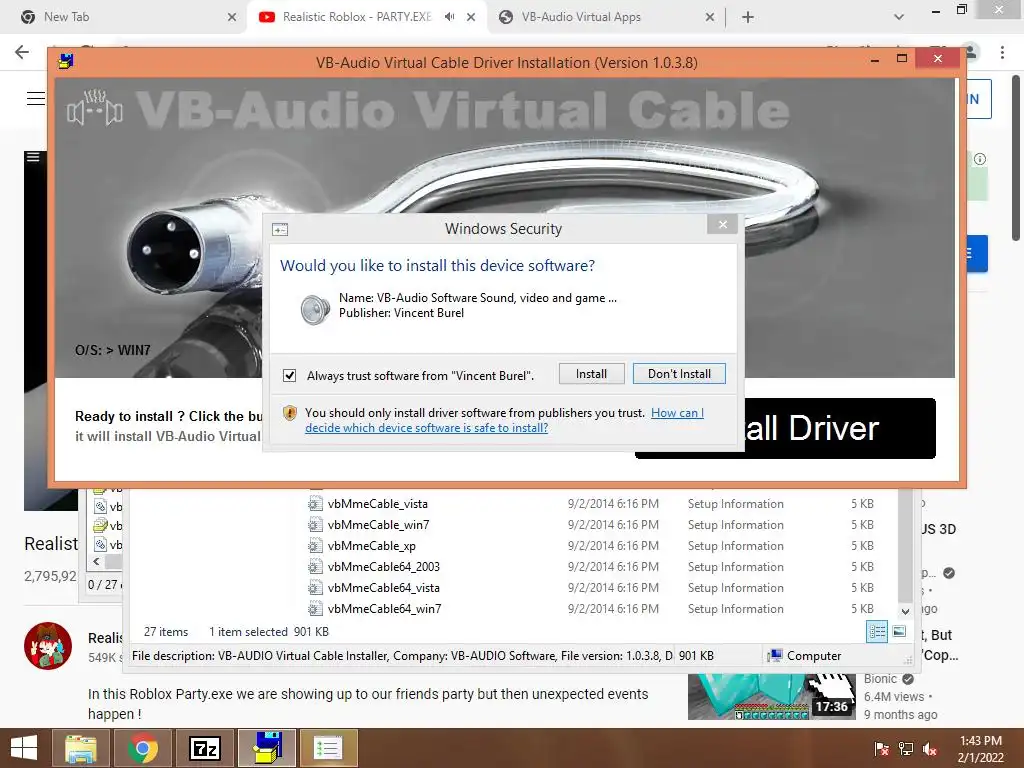Click the YouTube channel avatar

[48, 645]
